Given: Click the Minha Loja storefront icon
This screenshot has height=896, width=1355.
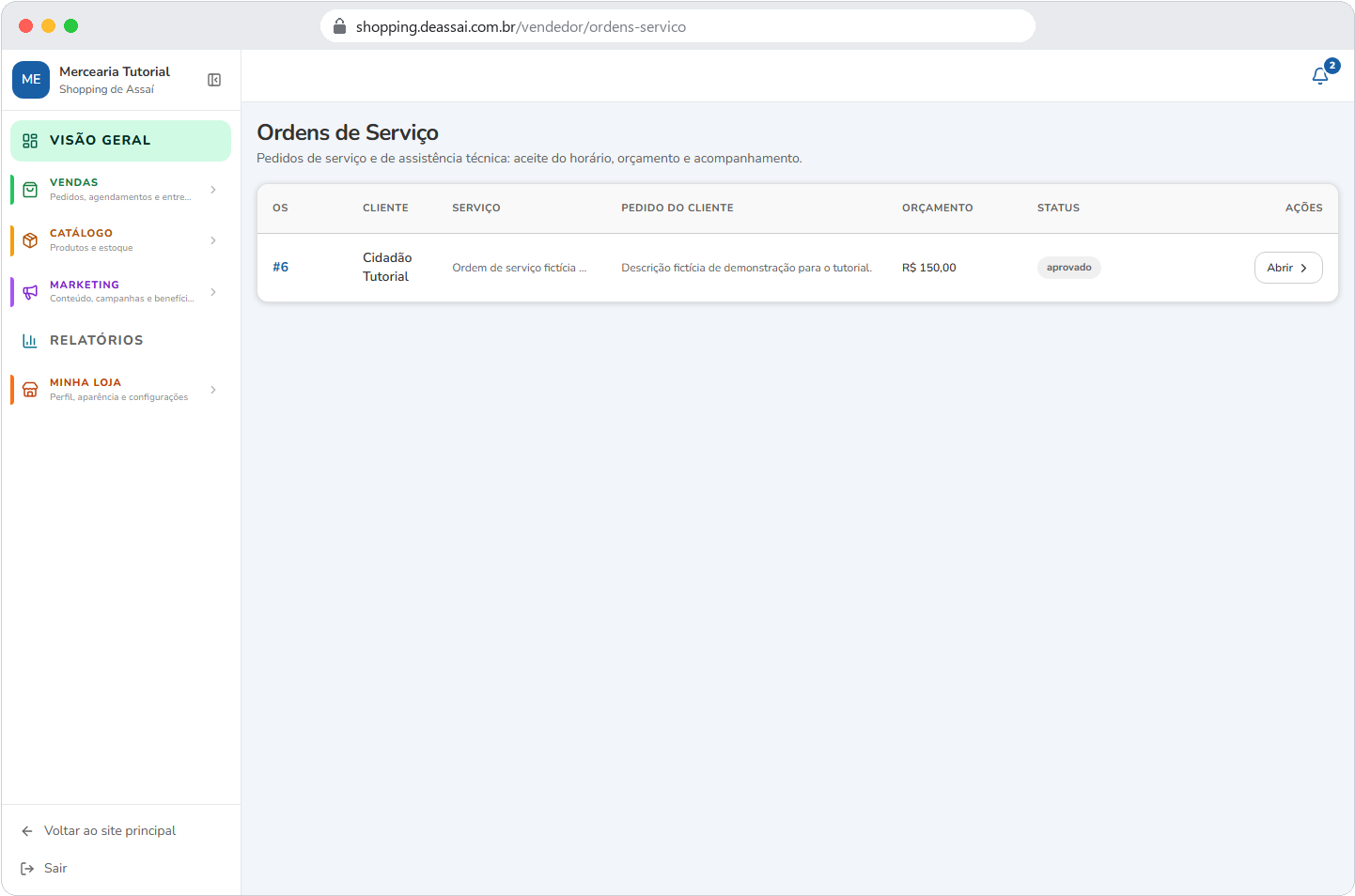Looking at the screenshot, I should tap(30, 390).
